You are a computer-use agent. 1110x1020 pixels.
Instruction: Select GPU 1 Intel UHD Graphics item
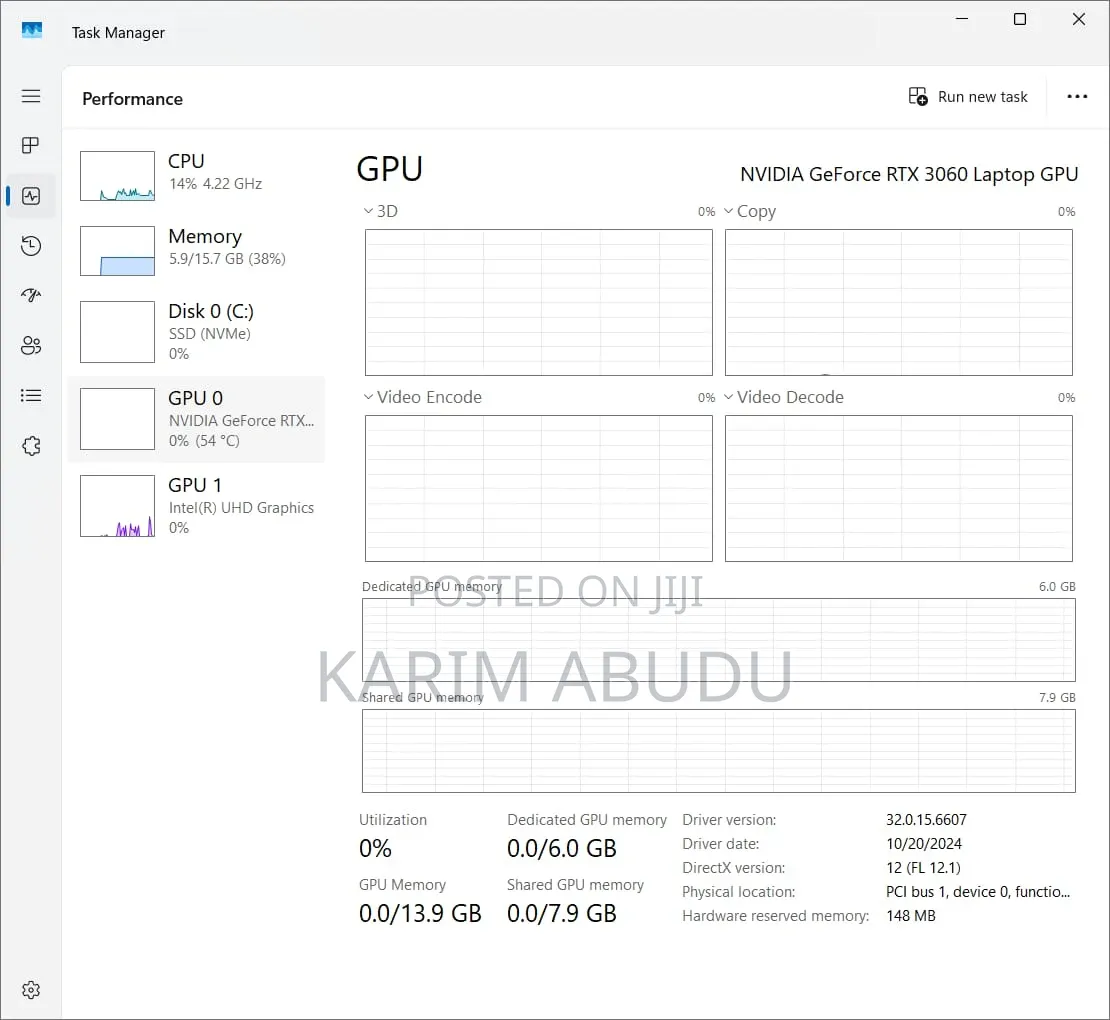tap(197, 506)
